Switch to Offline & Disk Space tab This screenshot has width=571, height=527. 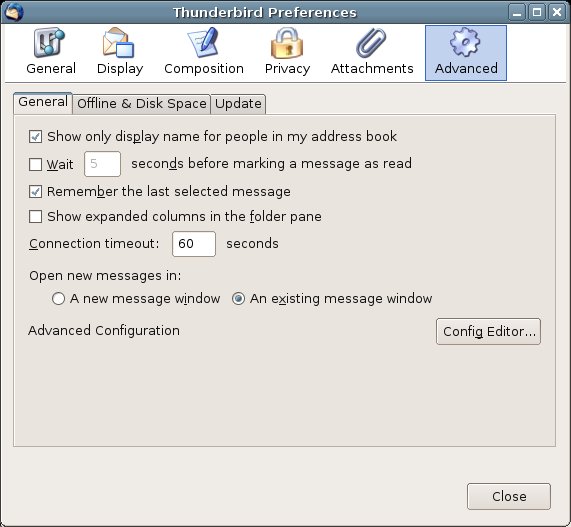click(142, 104)
